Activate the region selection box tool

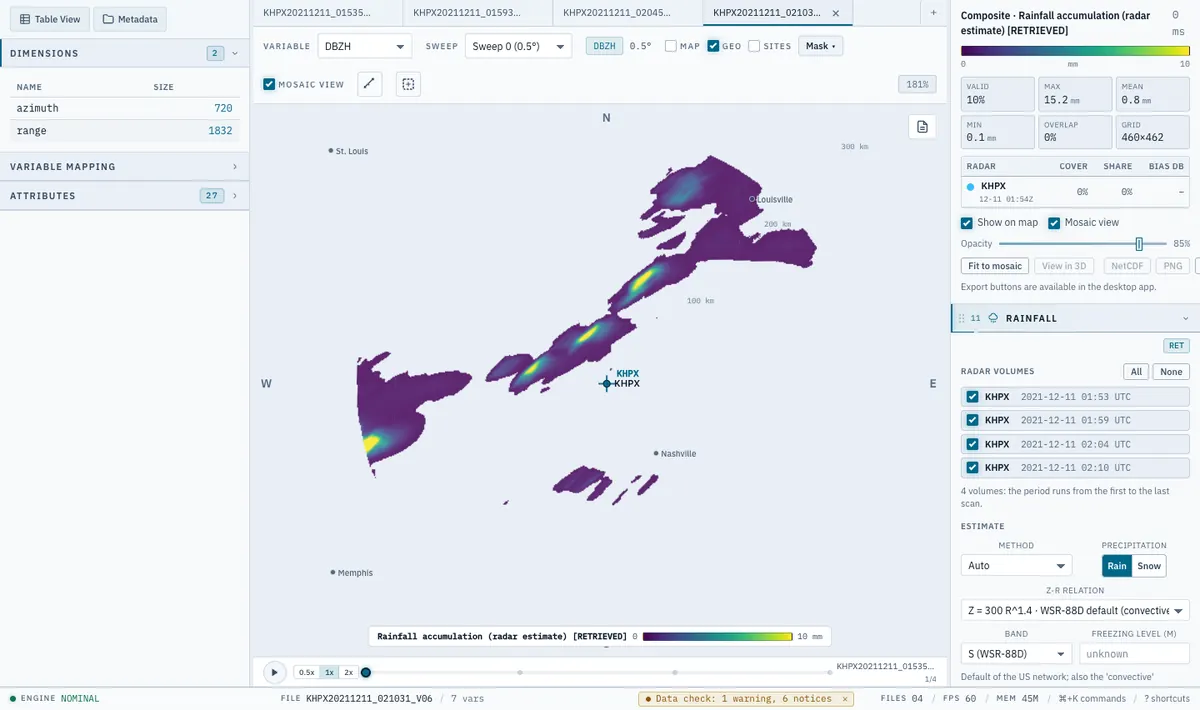coord(408,84)
